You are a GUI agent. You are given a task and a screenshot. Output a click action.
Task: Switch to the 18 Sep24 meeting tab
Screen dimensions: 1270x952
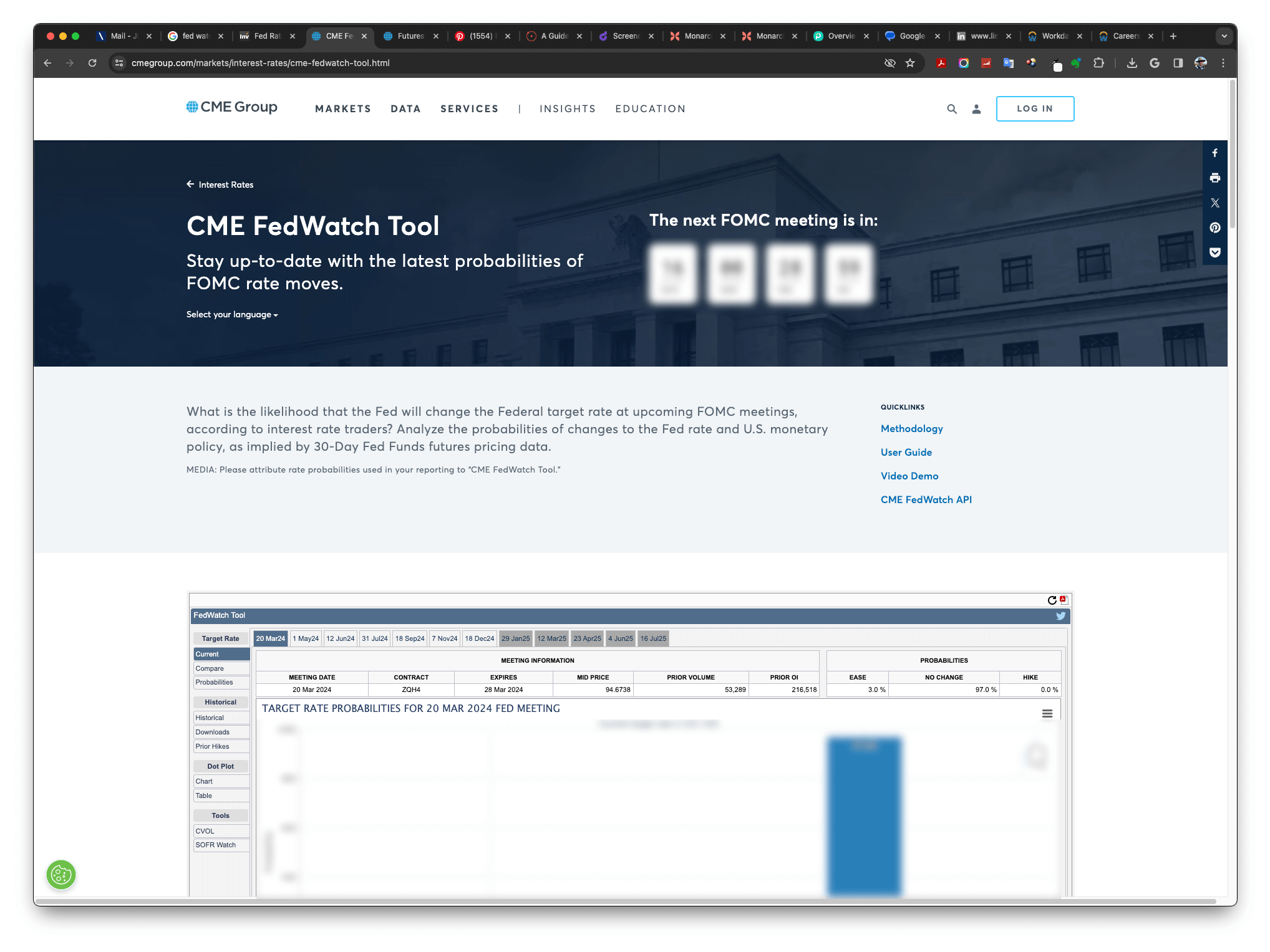click(409, 638)
